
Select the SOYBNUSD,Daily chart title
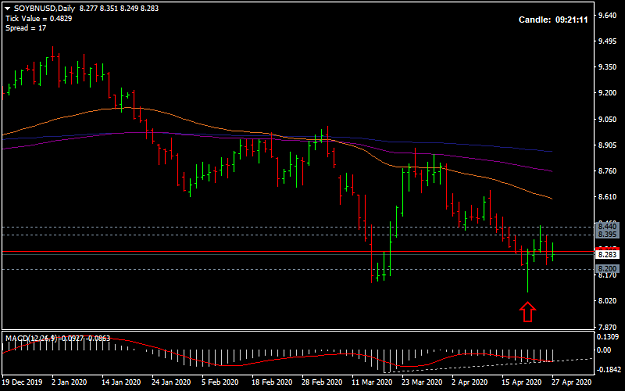click(44, 8)
